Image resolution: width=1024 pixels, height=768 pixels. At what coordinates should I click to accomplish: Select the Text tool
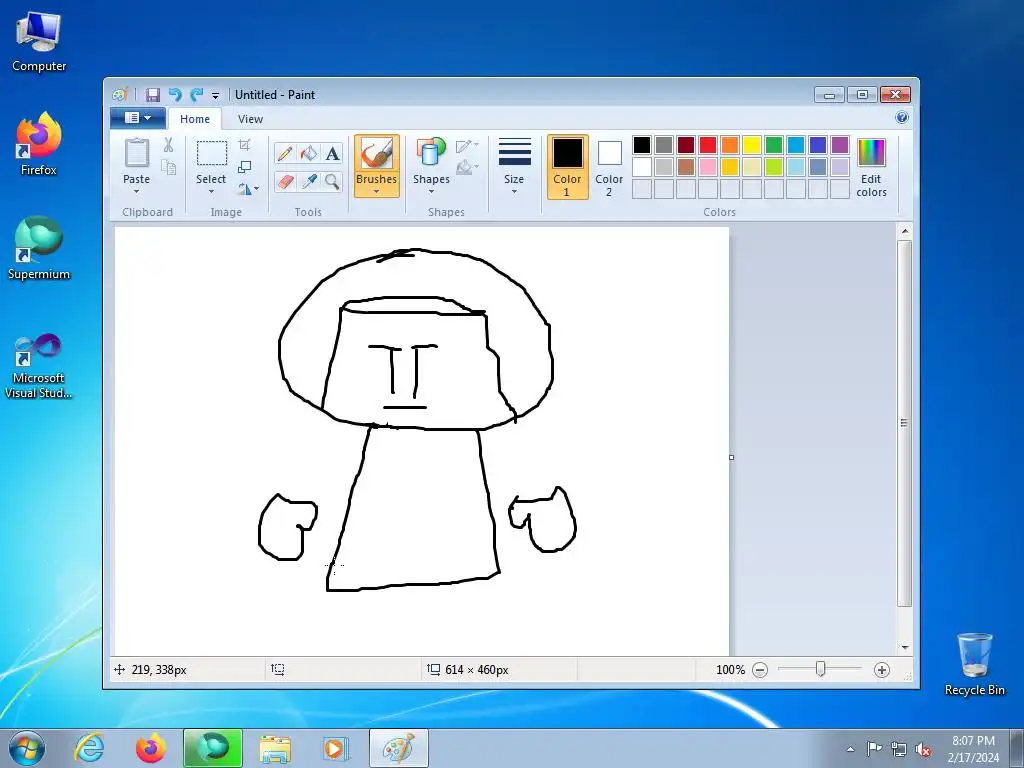[332, 153]
